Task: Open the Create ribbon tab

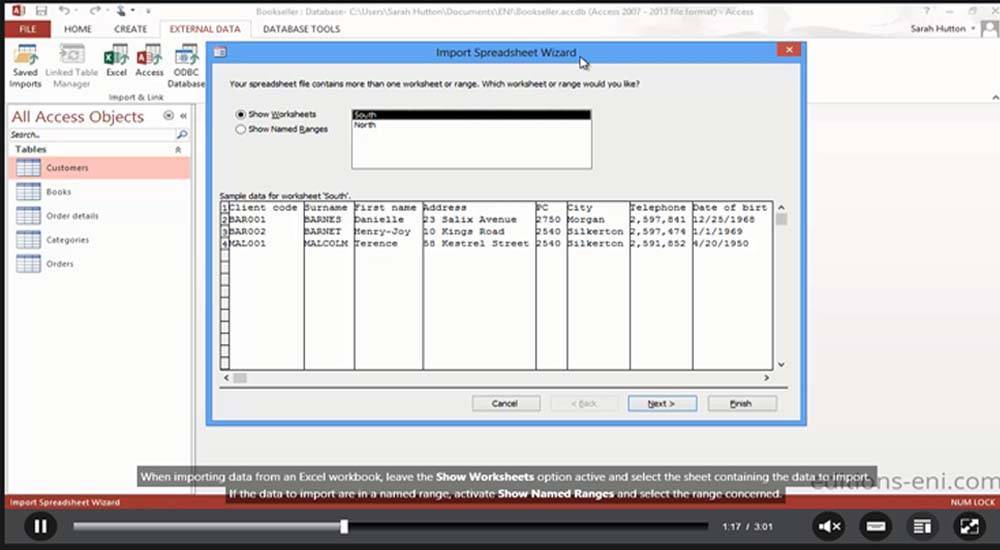Action: click(x=130, y=29)
